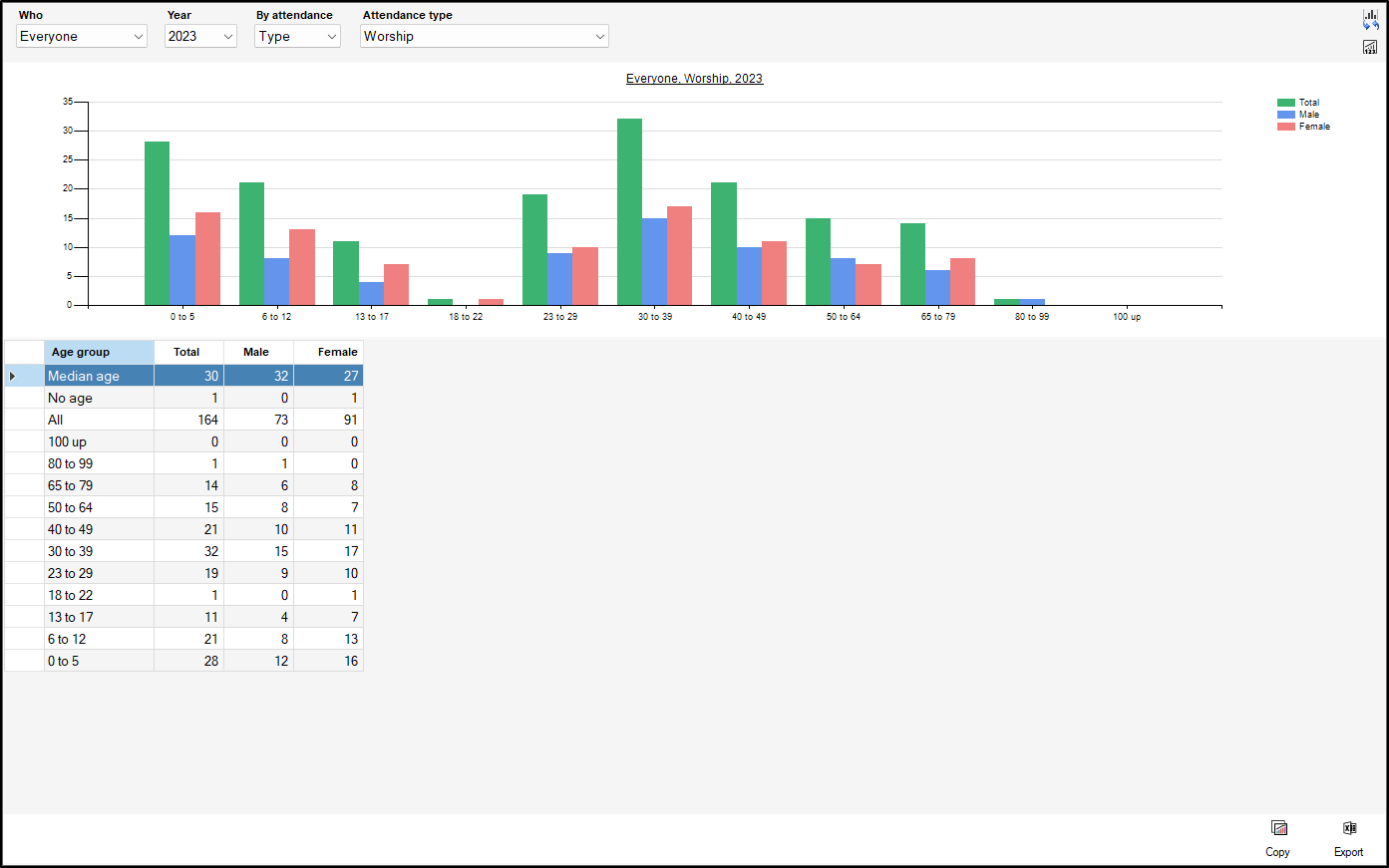The width and height of the screenshot is (1389, 868).
Task: Click the Total column header
Action: pos(187,352)
